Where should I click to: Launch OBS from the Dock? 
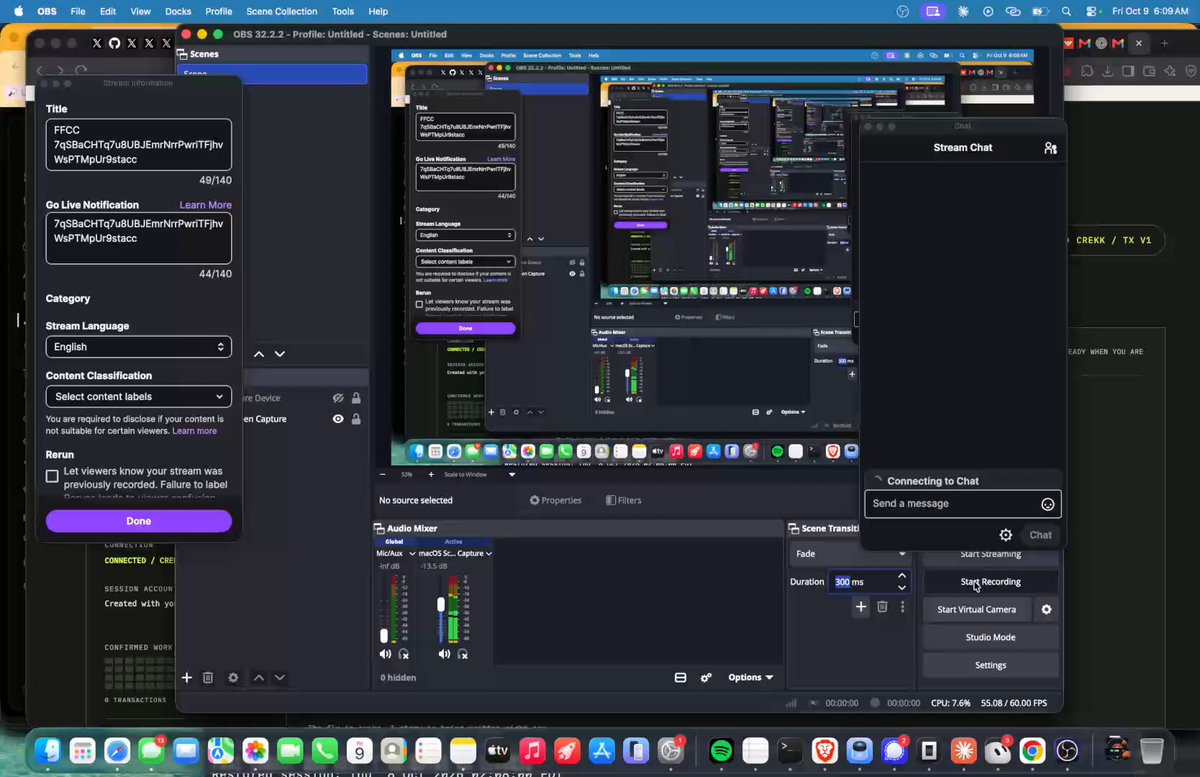point(1068,750)
